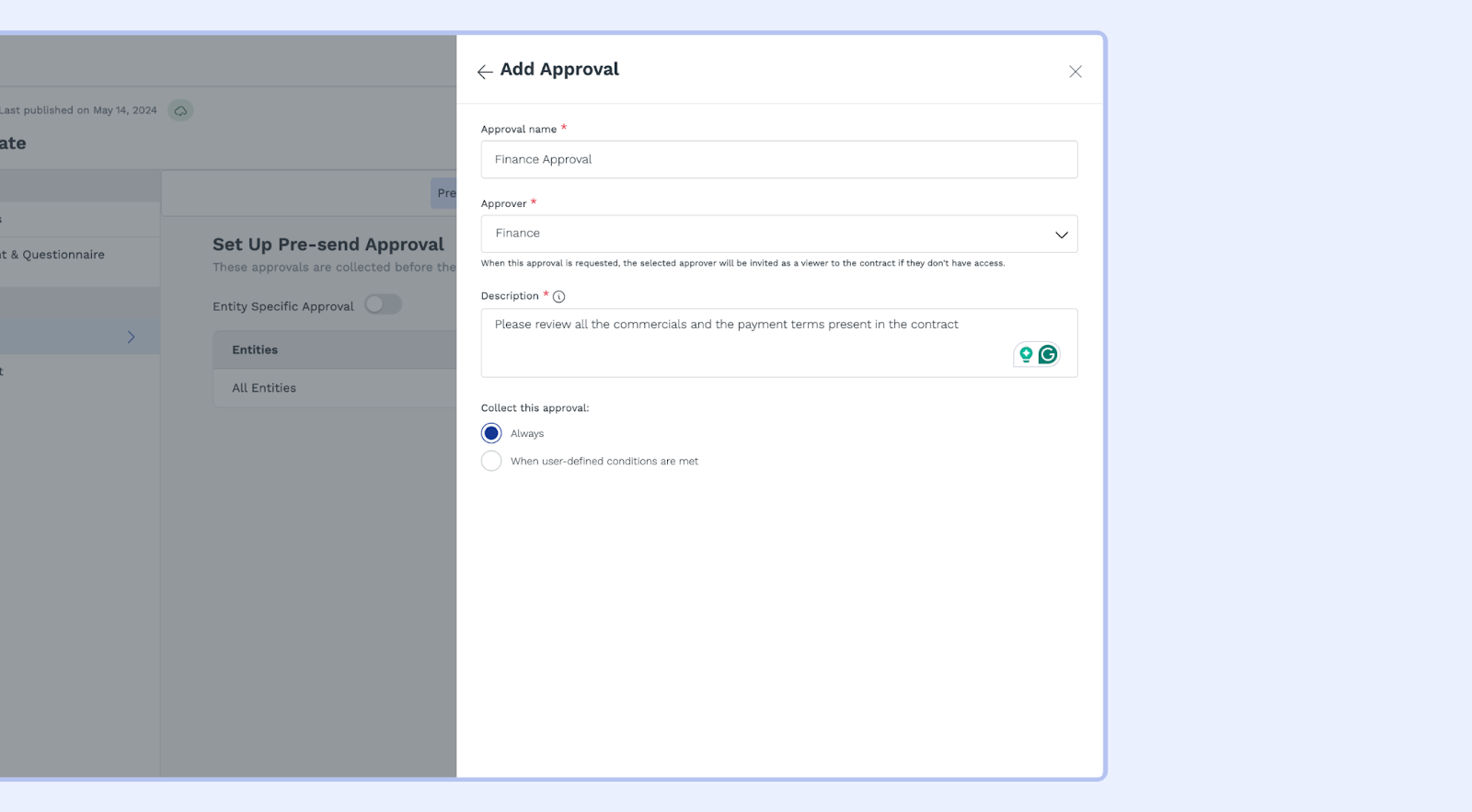Image resolution: width=1472 pixels, height=812 pixels.
Task: Click the Pre-send tab button
Action: coord(445,193)
